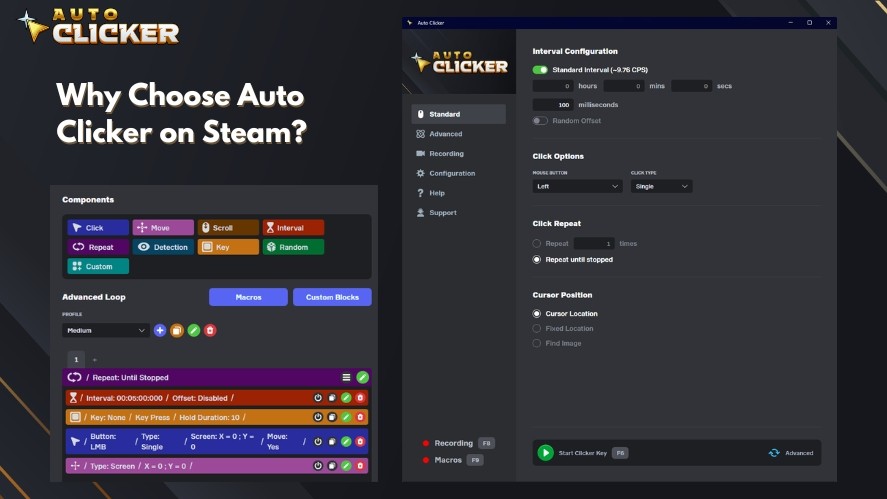
Task: Delete the Interval row with trash icon
Action: (360, 398)
